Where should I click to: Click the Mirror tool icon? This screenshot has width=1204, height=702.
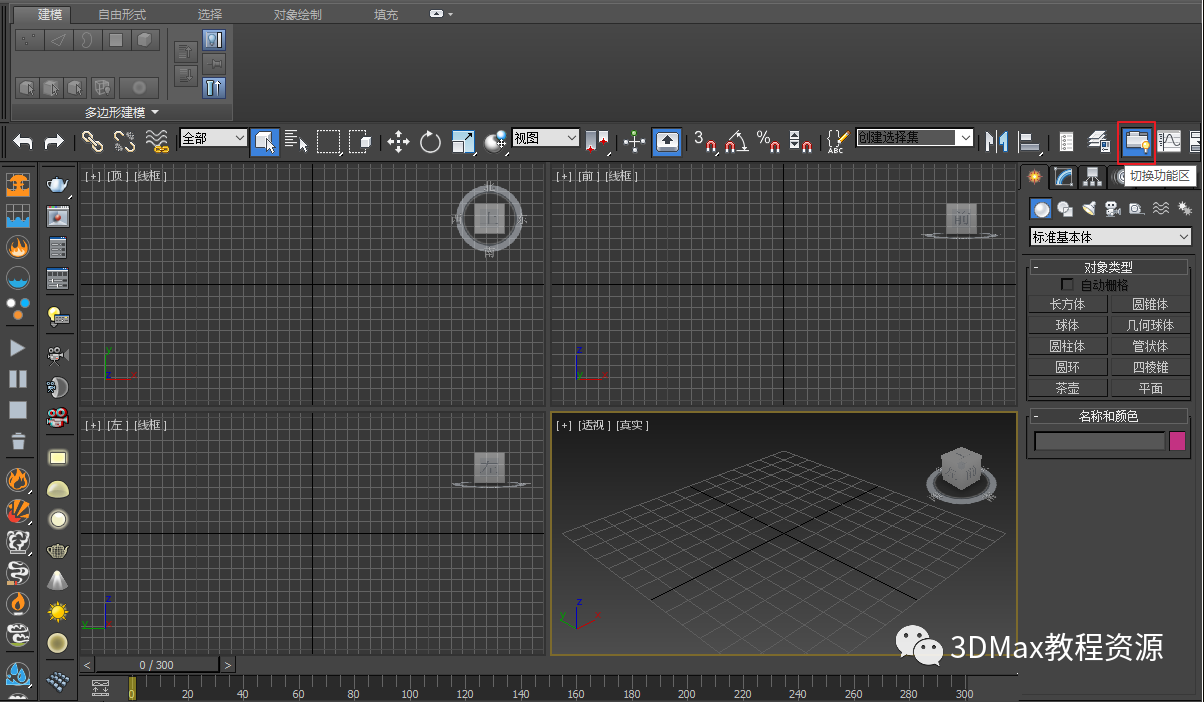point(996,142)
